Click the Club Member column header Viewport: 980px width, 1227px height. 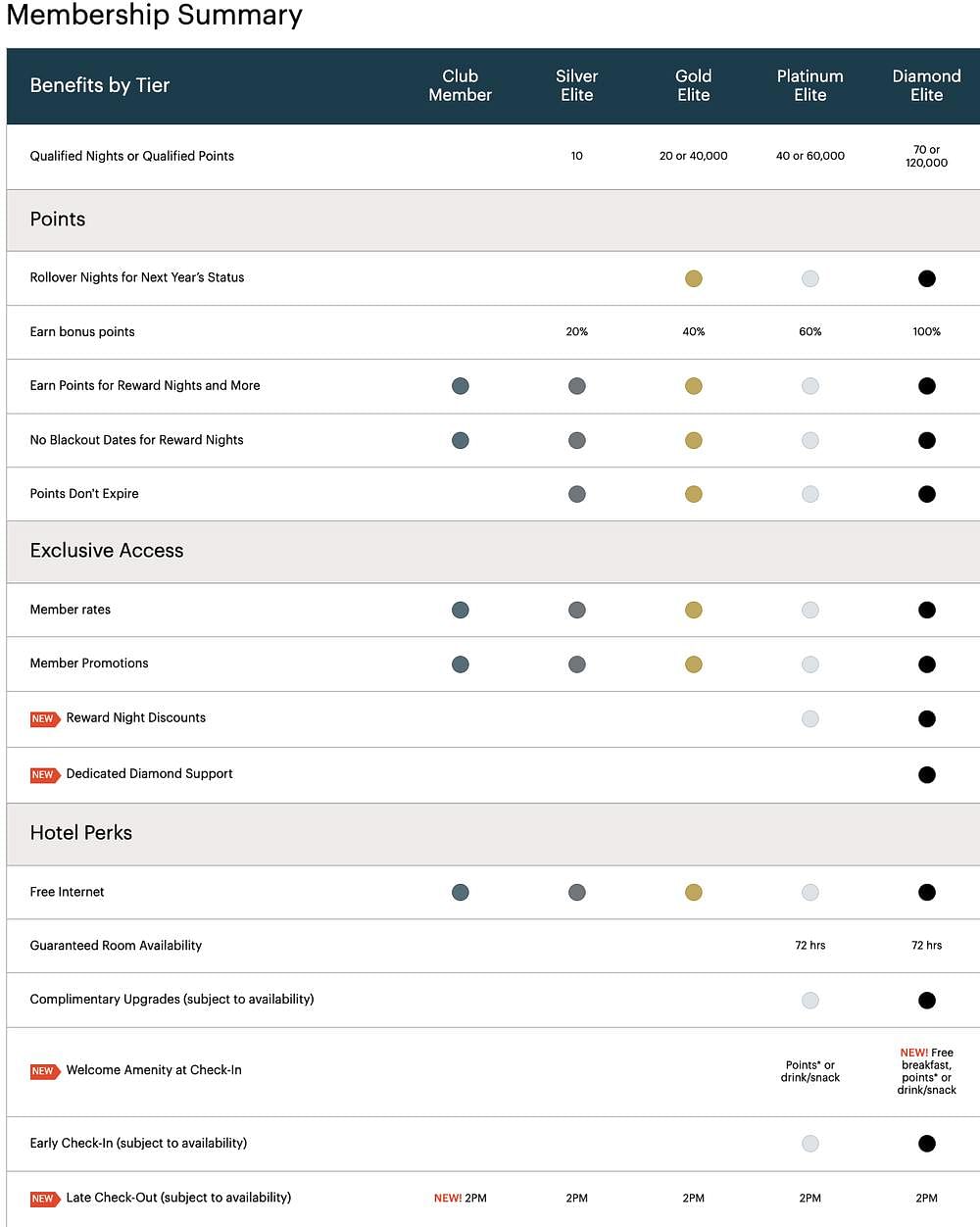click(x=461, y=85)
